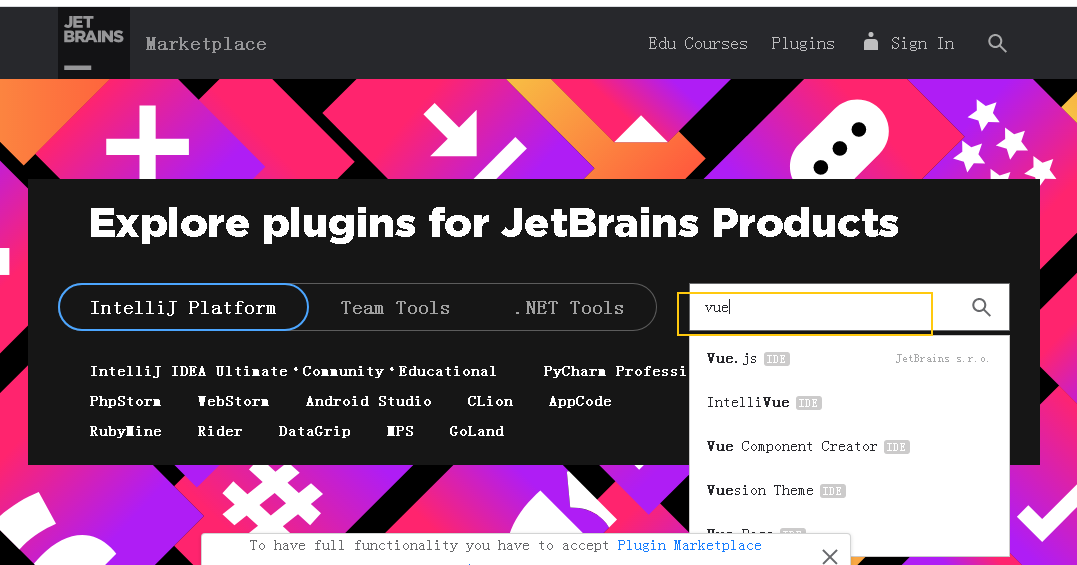
Task: Click the JetBrains s.r.o. vendor label
Action: pos(942,358)
